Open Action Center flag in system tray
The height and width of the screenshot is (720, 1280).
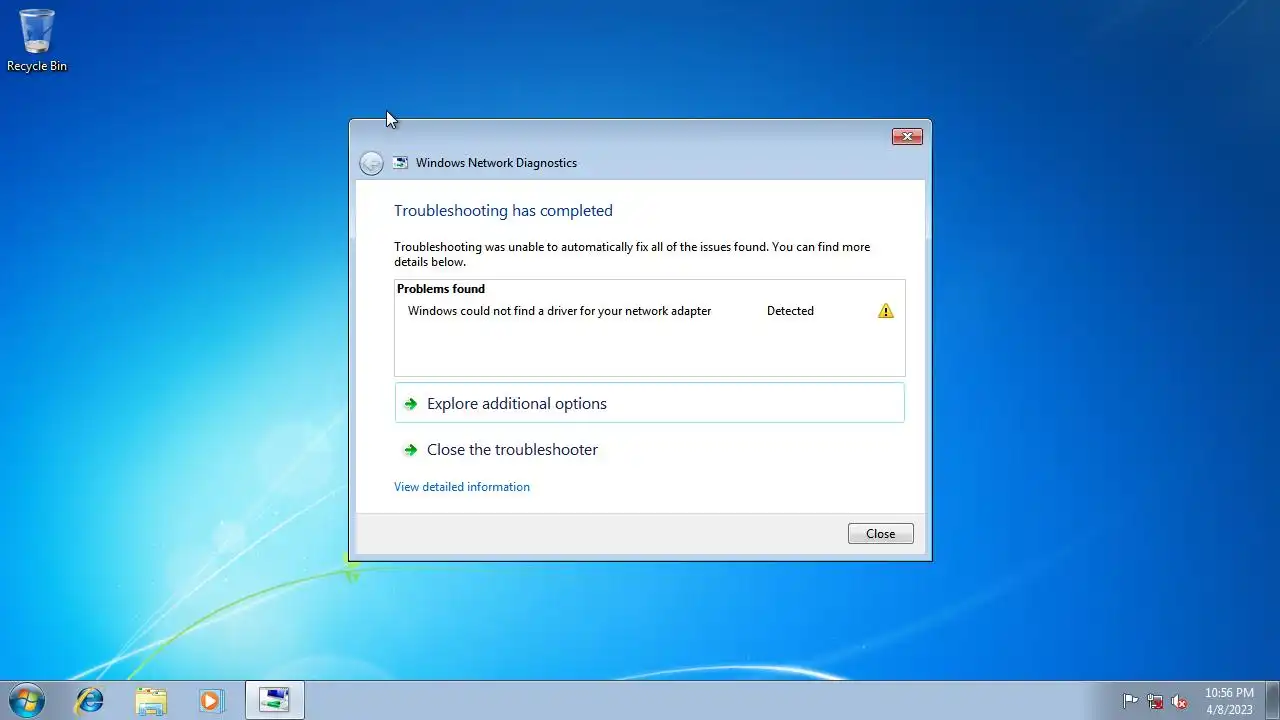click(1130, 701)
